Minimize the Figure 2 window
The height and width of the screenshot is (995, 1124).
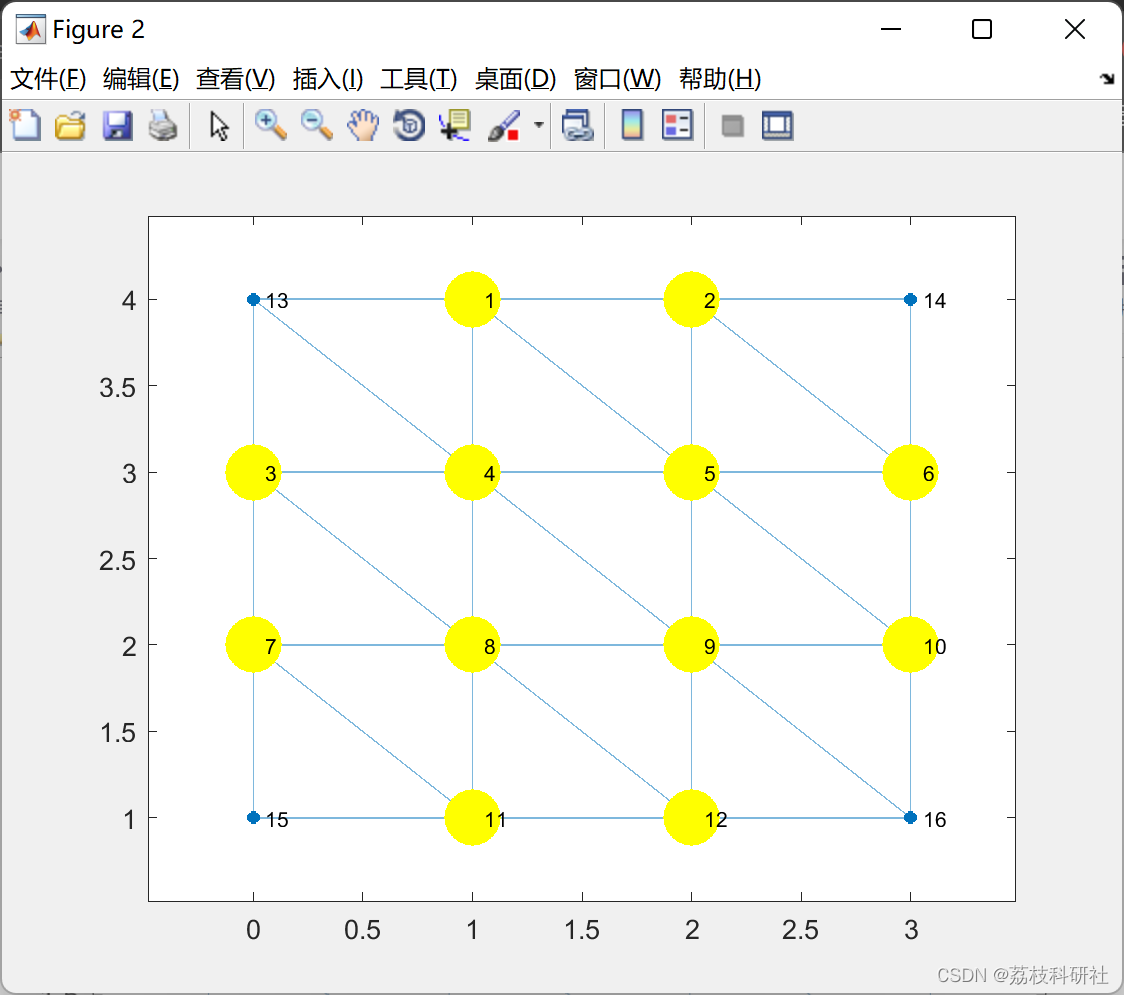click(x=891, y=29)
